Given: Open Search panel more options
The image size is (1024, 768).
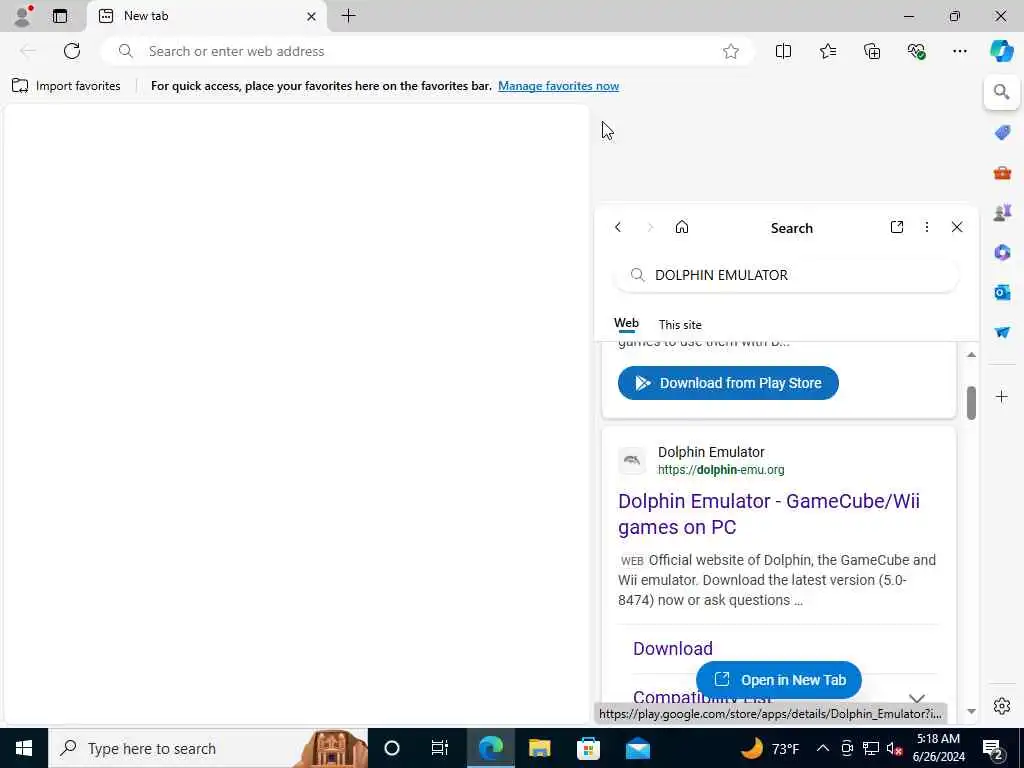Looking at the screenshot, I should (x=927, y=227).
